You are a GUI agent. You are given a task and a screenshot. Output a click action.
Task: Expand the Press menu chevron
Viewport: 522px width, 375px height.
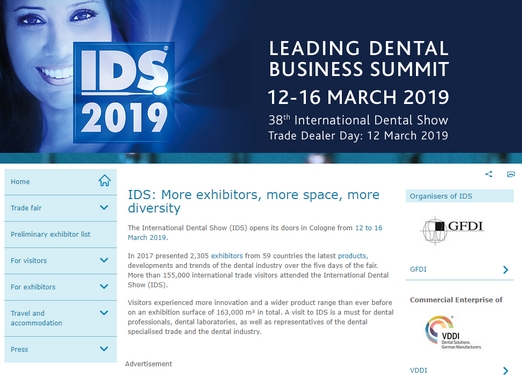(104, 349)
